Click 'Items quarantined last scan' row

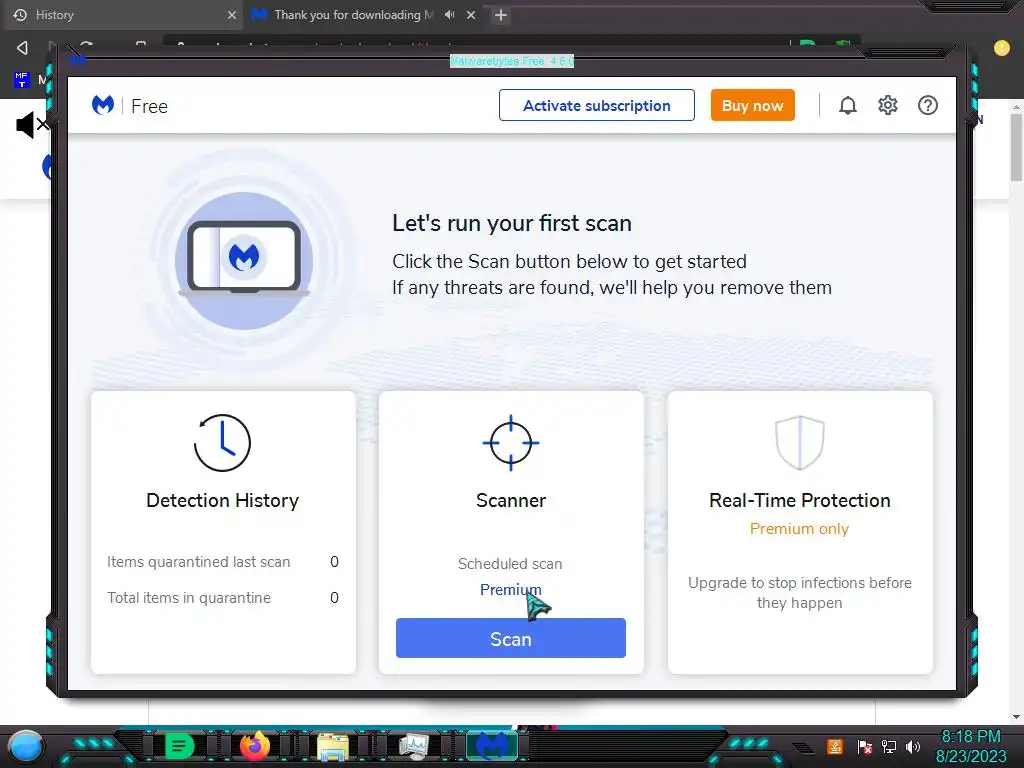(223, 562)
